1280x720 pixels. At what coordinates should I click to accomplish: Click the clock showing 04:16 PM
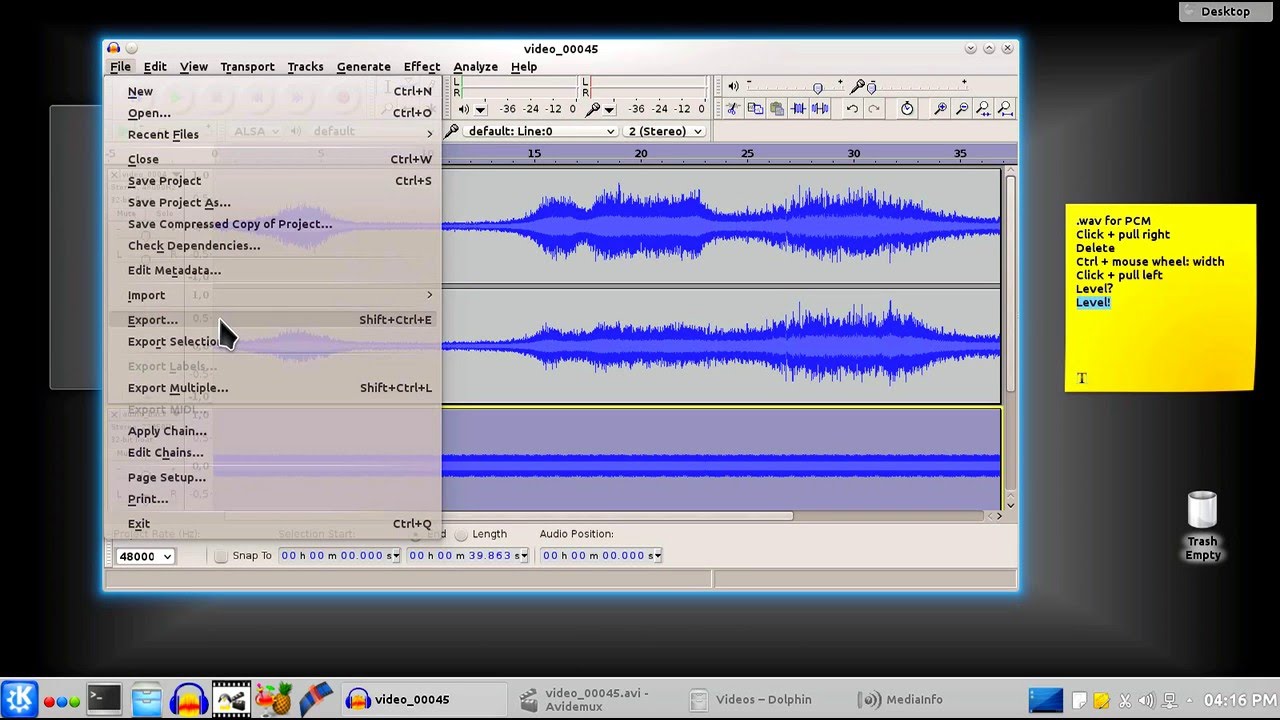click(x=1240, y=700)
